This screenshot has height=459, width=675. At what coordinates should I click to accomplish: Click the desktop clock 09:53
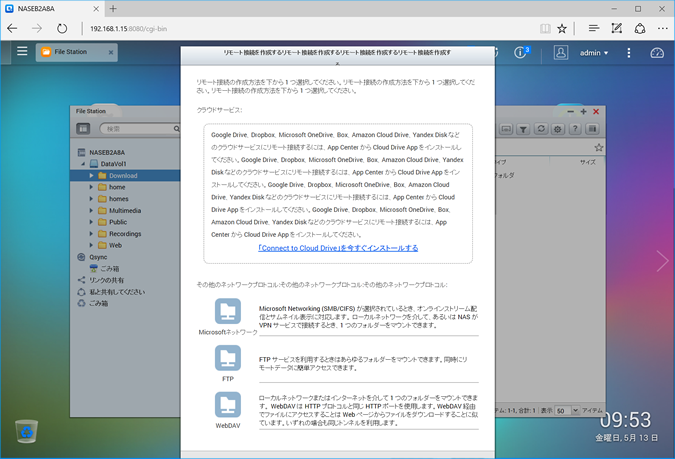tap(625, 420)
